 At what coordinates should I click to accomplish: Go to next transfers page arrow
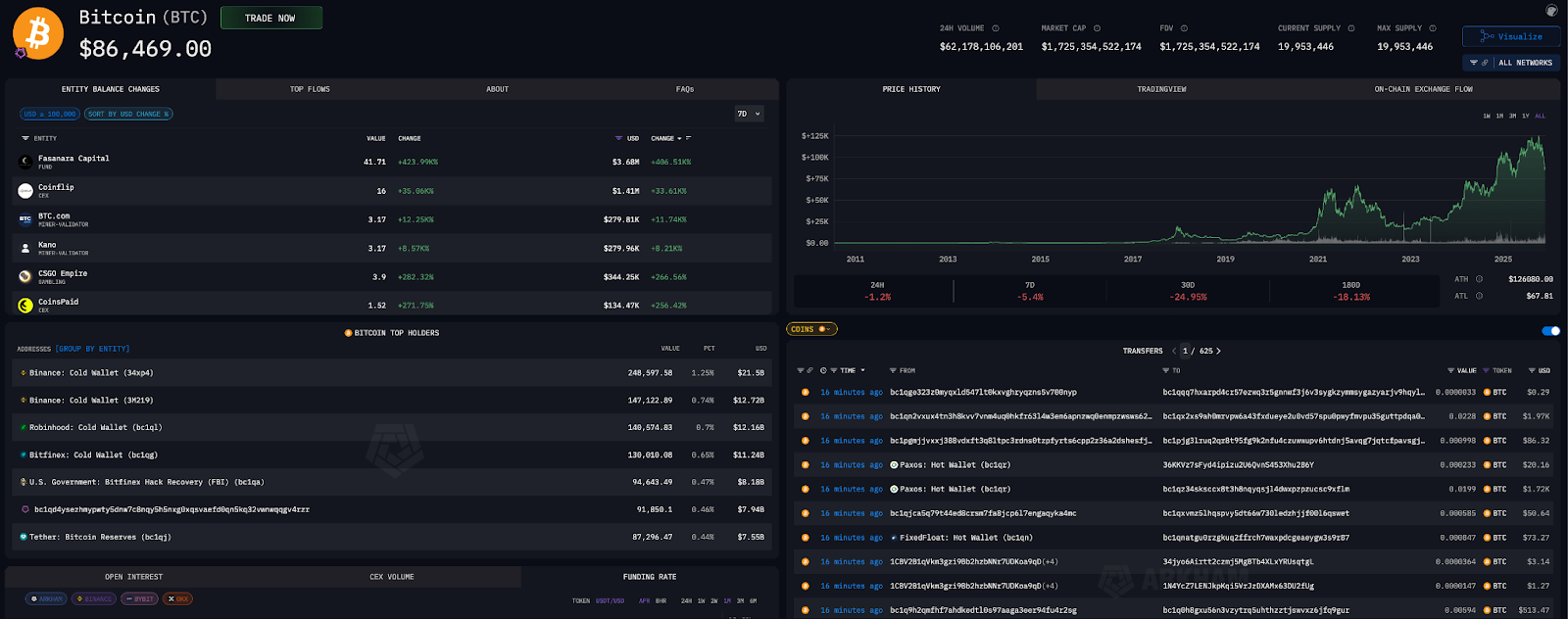click(x=1218, y=351)
